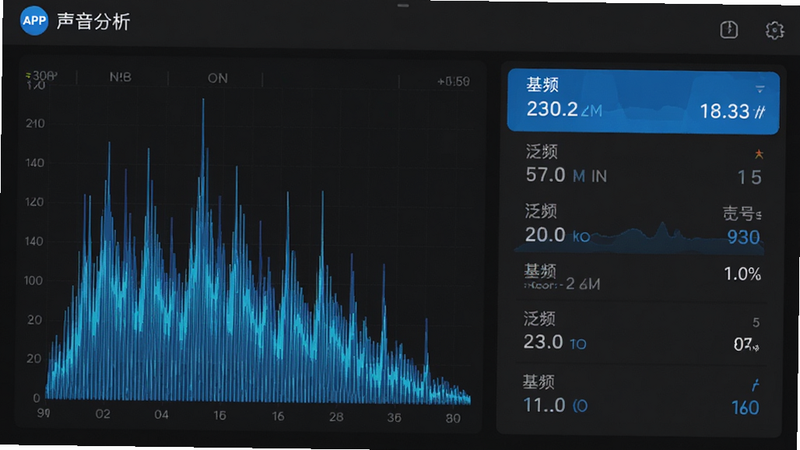
Task: Click the slash icon in 基频 11..0 row
Action: (x=756, y=385)
